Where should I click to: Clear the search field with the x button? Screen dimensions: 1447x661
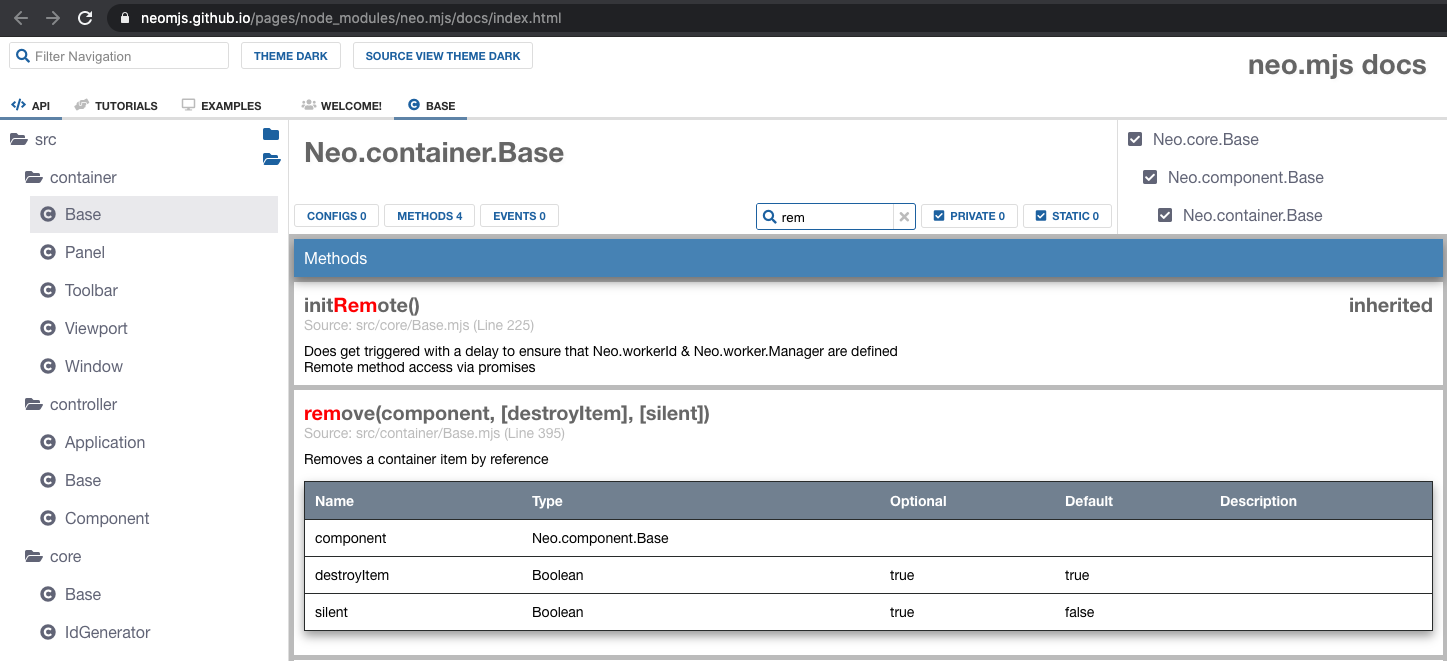pyautogui.click(x=903, y=216)
